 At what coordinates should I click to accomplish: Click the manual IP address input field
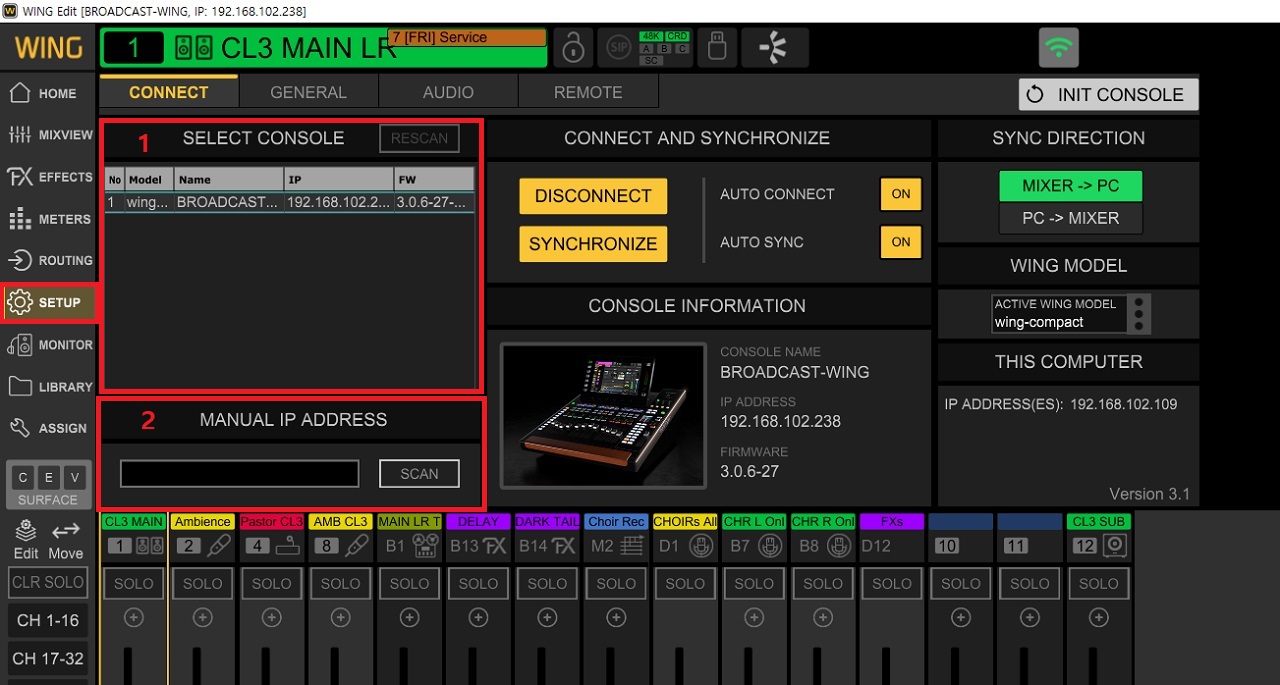click(239, 474)
